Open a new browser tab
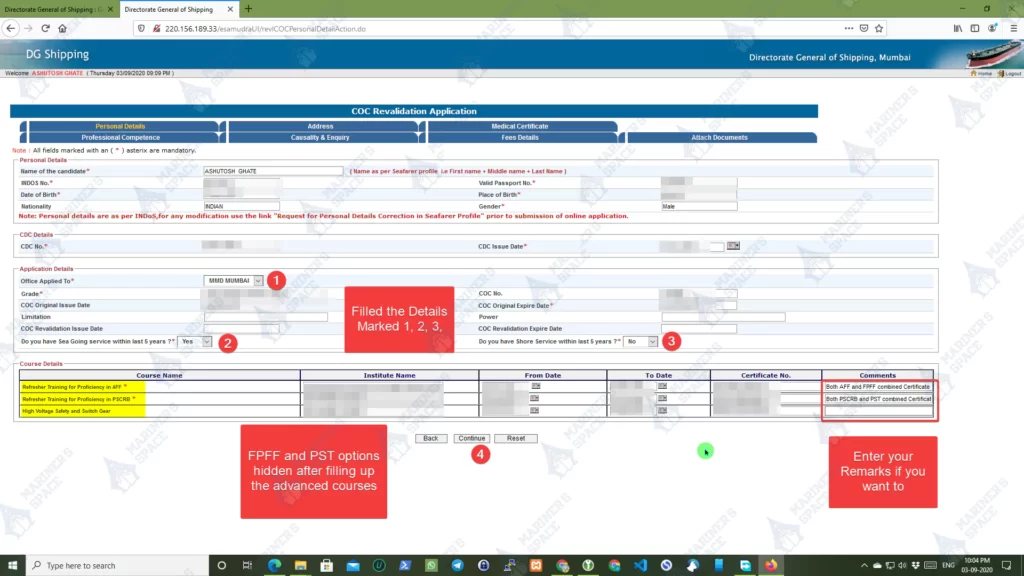 pos(248,9)
